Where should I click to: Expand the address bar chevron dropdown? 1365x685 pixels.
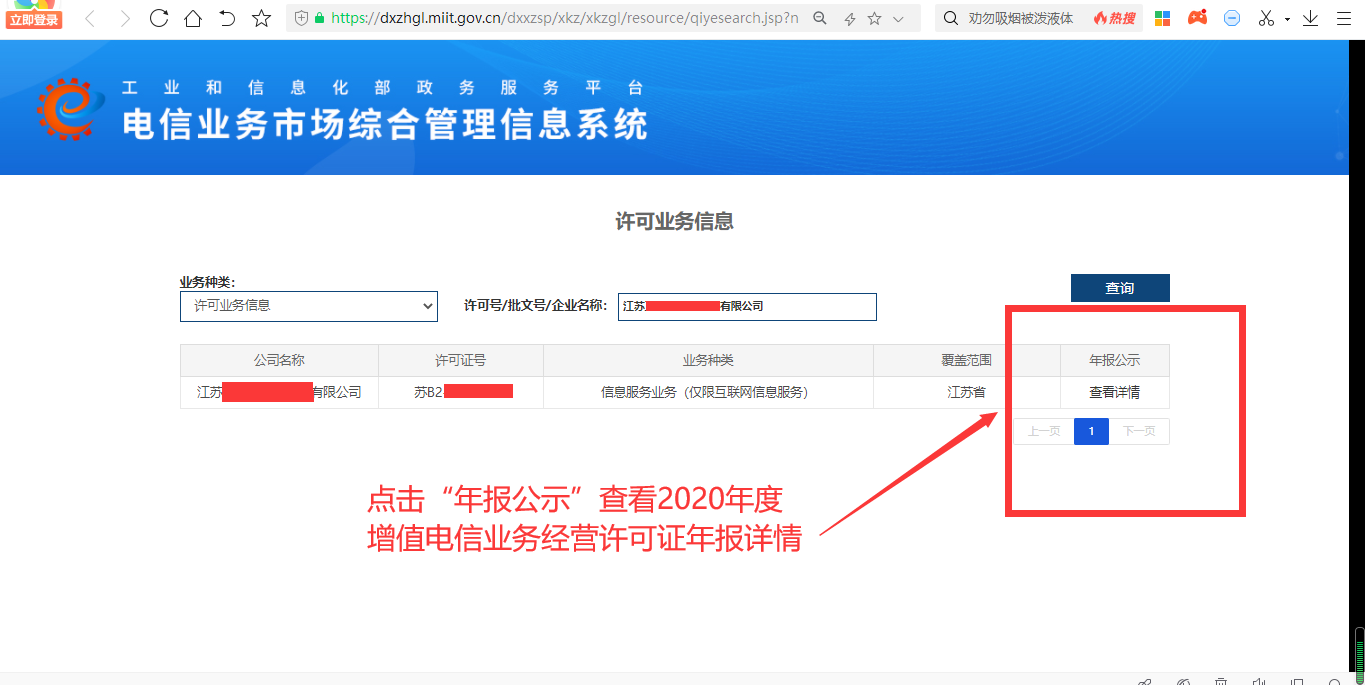click(x=898, y=18)
